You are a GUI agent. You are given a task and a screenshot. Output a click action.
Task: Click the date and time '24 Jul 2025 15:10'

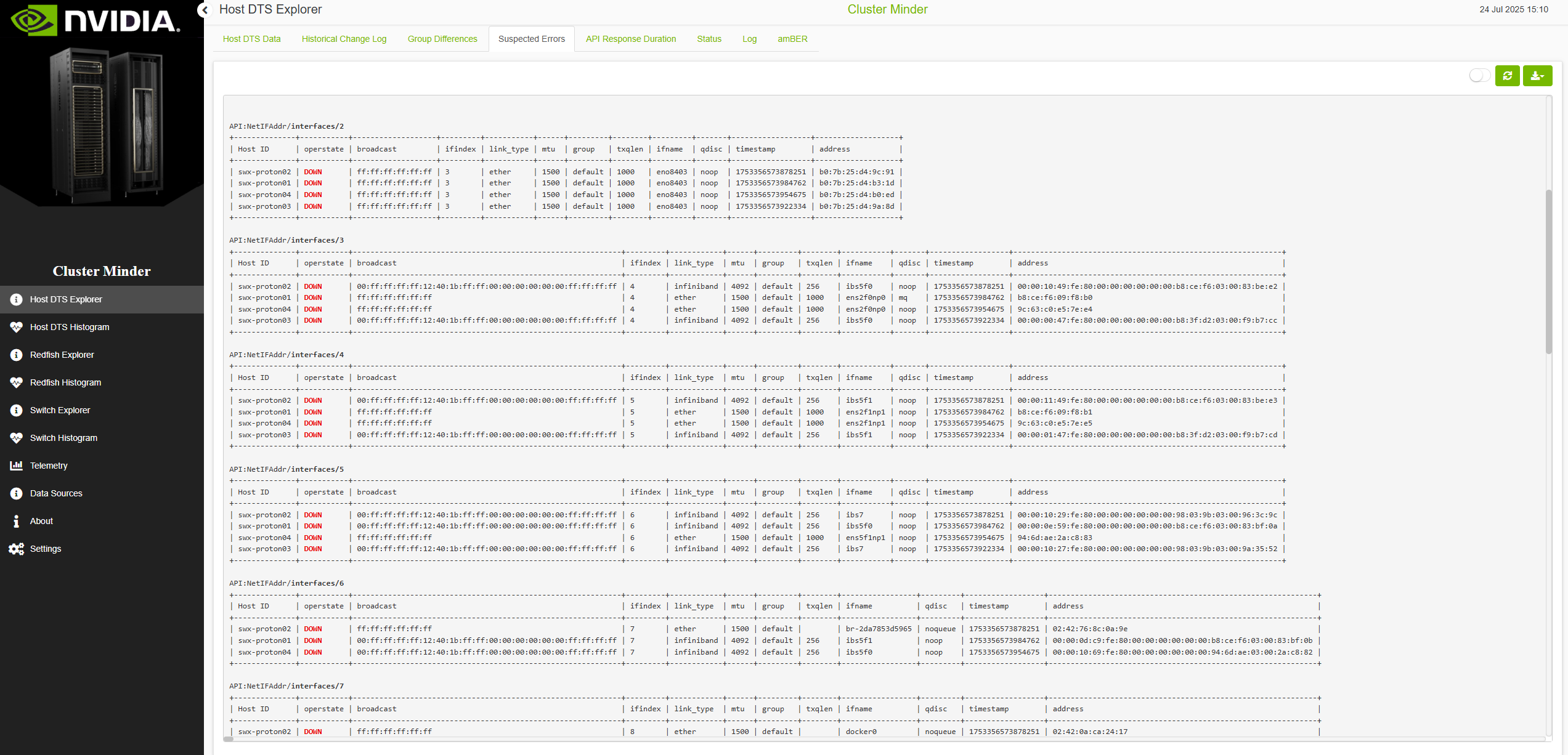(x=1514, y=9)
